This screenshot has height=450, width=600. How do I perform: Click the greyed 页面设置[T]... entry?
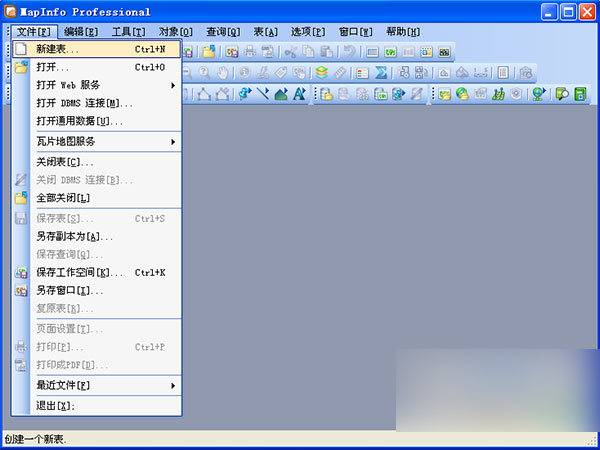click(97, 329)
